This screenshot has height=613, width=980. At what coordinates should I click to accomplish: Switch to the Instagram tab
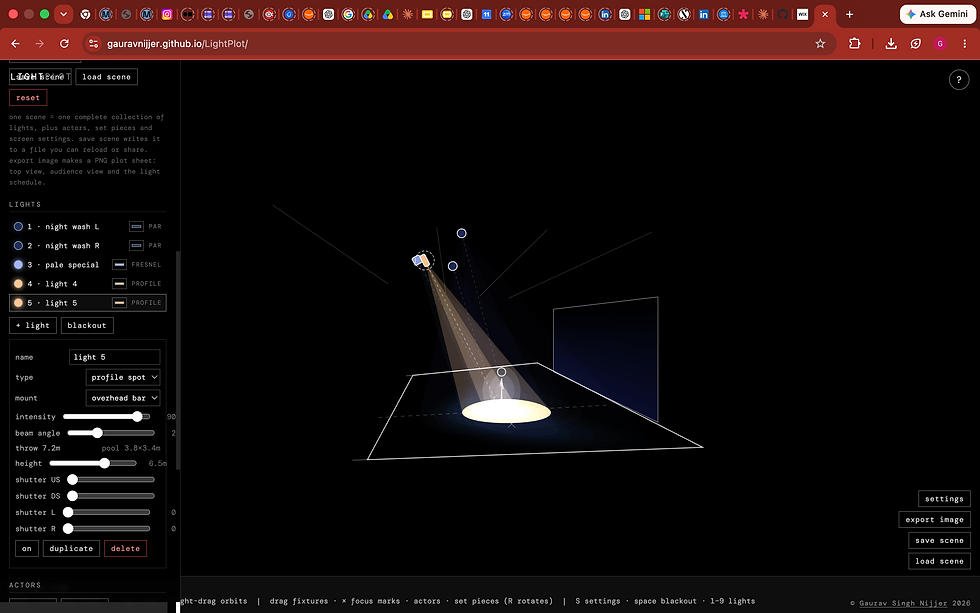167,14
